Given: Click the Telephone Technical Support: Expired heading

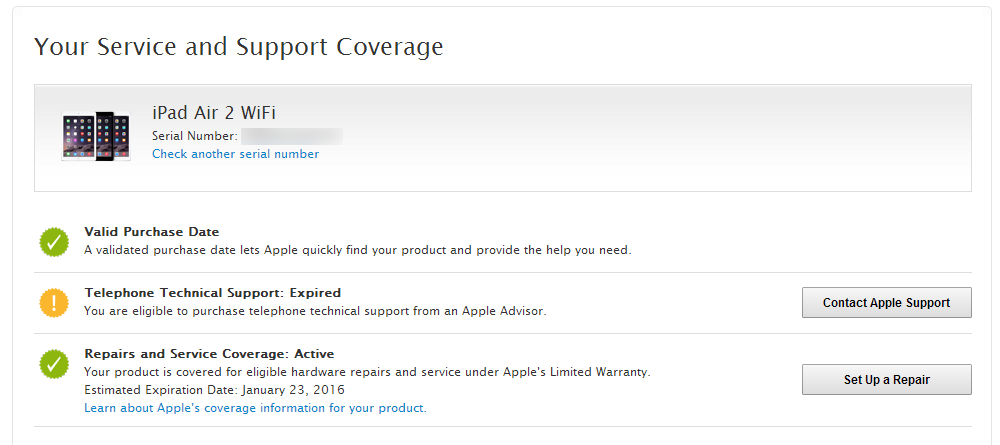Looking at the screenshot, I should click(212, 293).
